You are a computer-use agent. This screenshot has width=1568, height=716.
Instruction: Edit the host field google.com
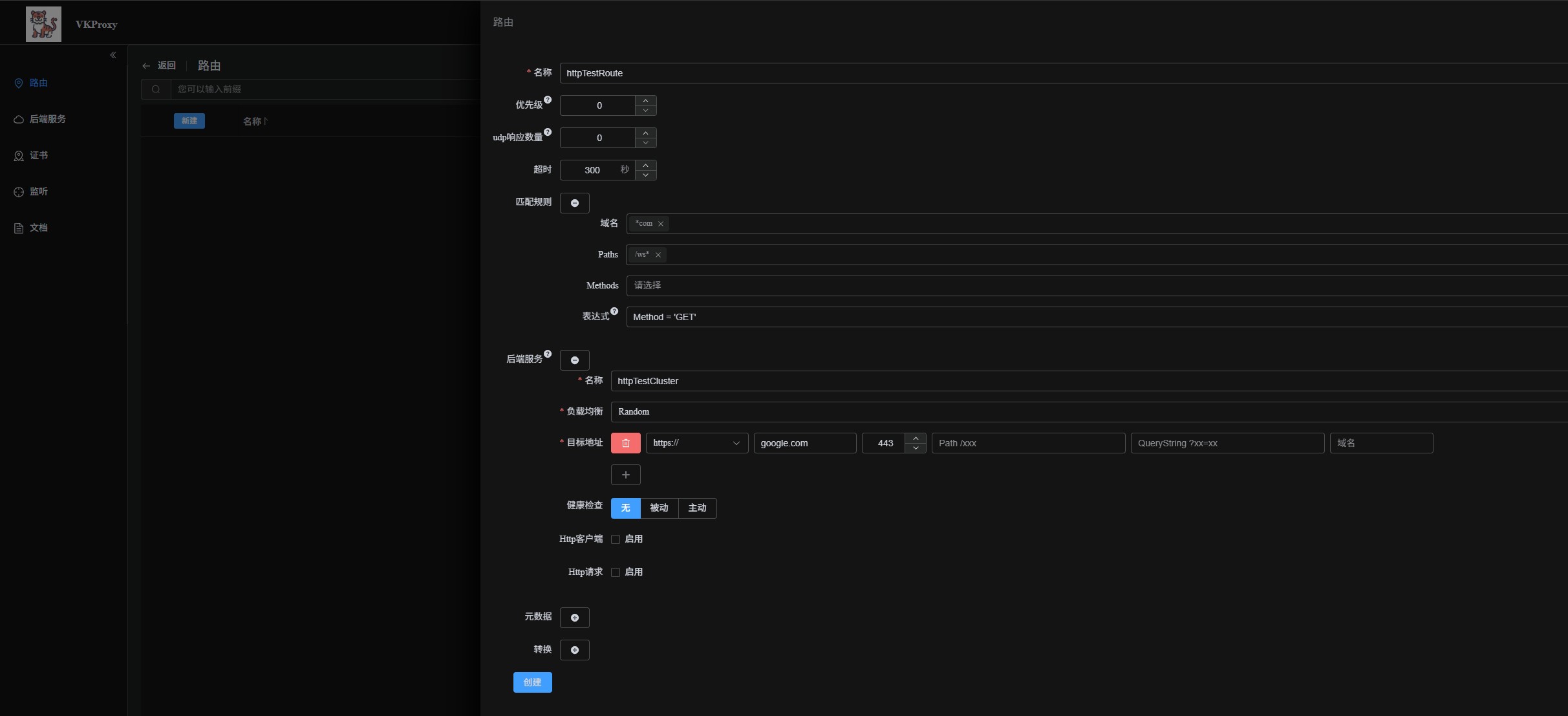tap(805, 443)
